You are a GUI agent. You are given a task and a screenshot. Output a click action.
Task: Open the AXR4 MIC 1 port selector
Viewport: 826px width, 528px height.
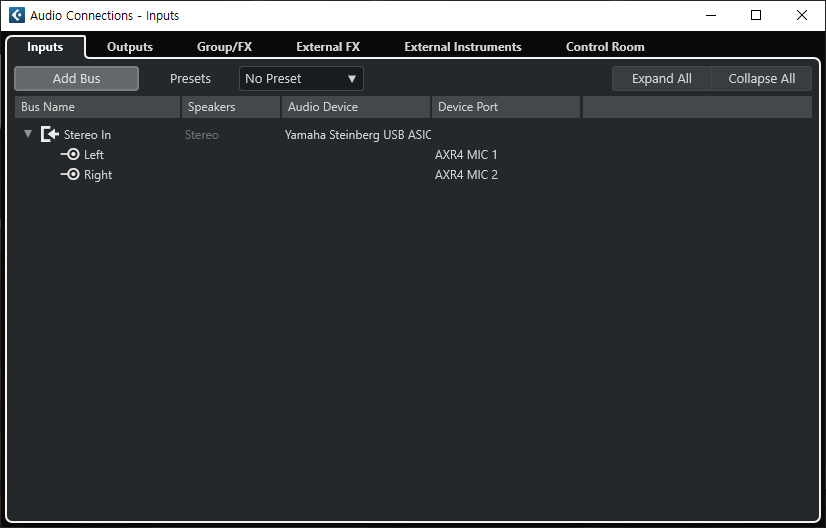tap(466, 155)
